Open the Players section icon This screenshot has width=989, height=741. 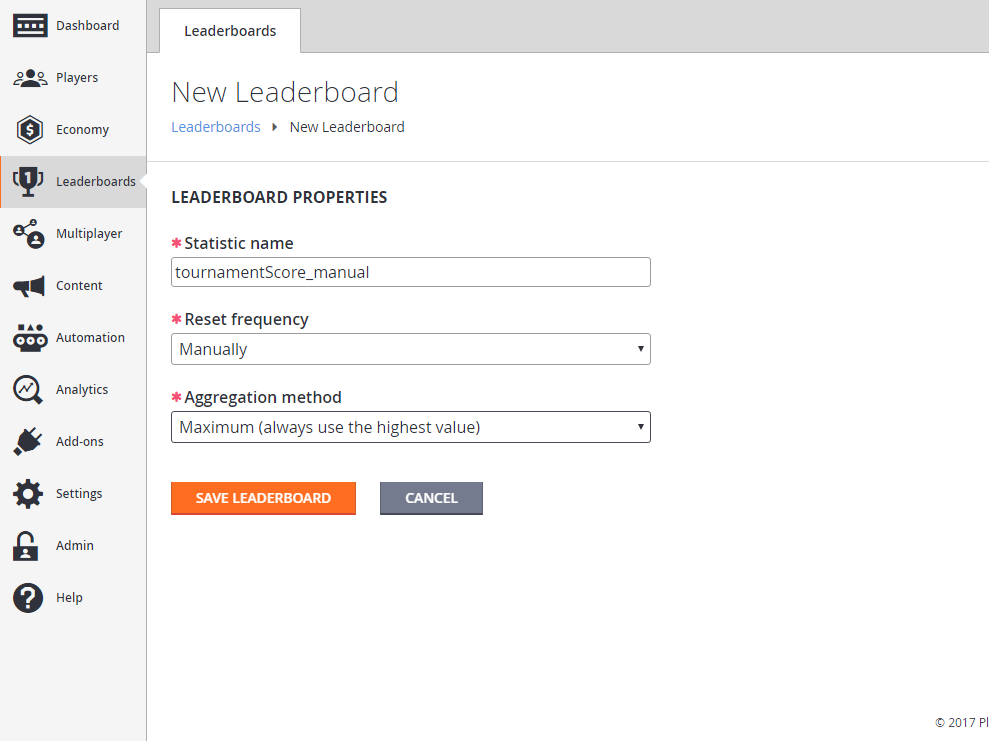click(x=29, y=77)
